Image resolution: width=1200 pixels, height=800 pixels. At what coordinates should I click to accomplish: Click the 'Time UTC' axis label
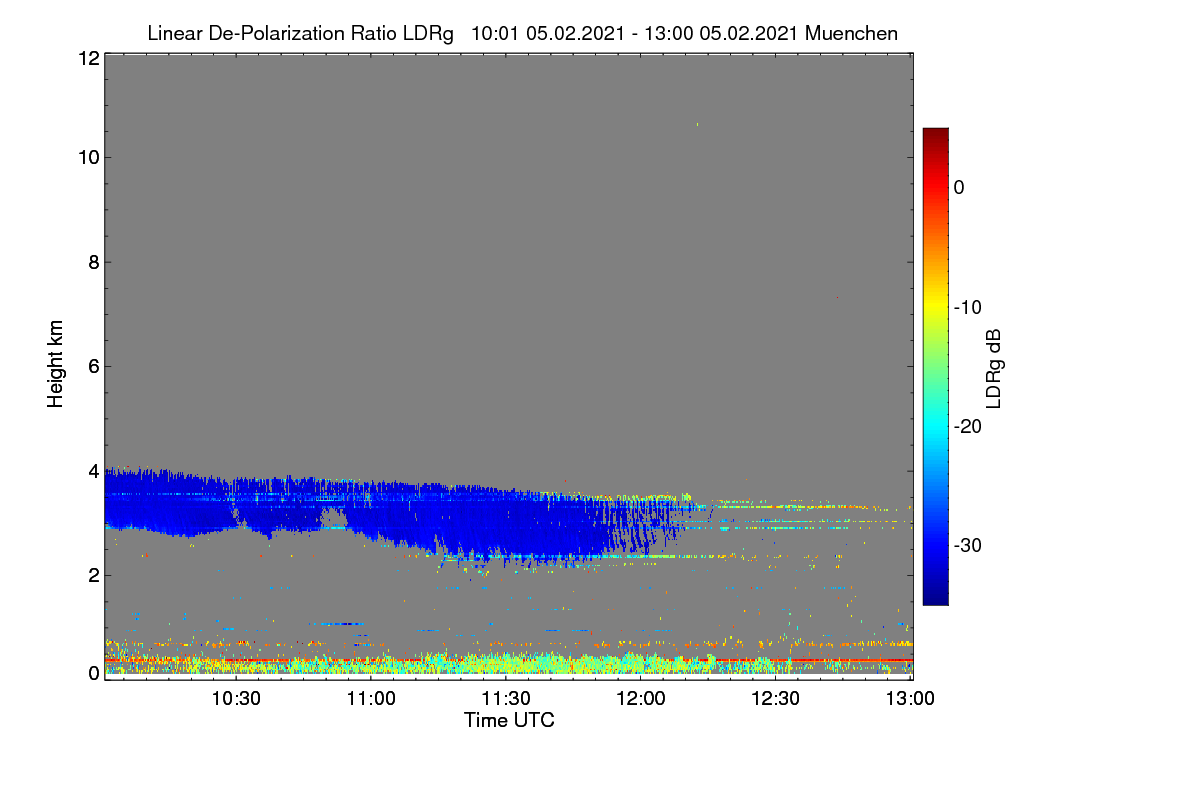[509, 719]
